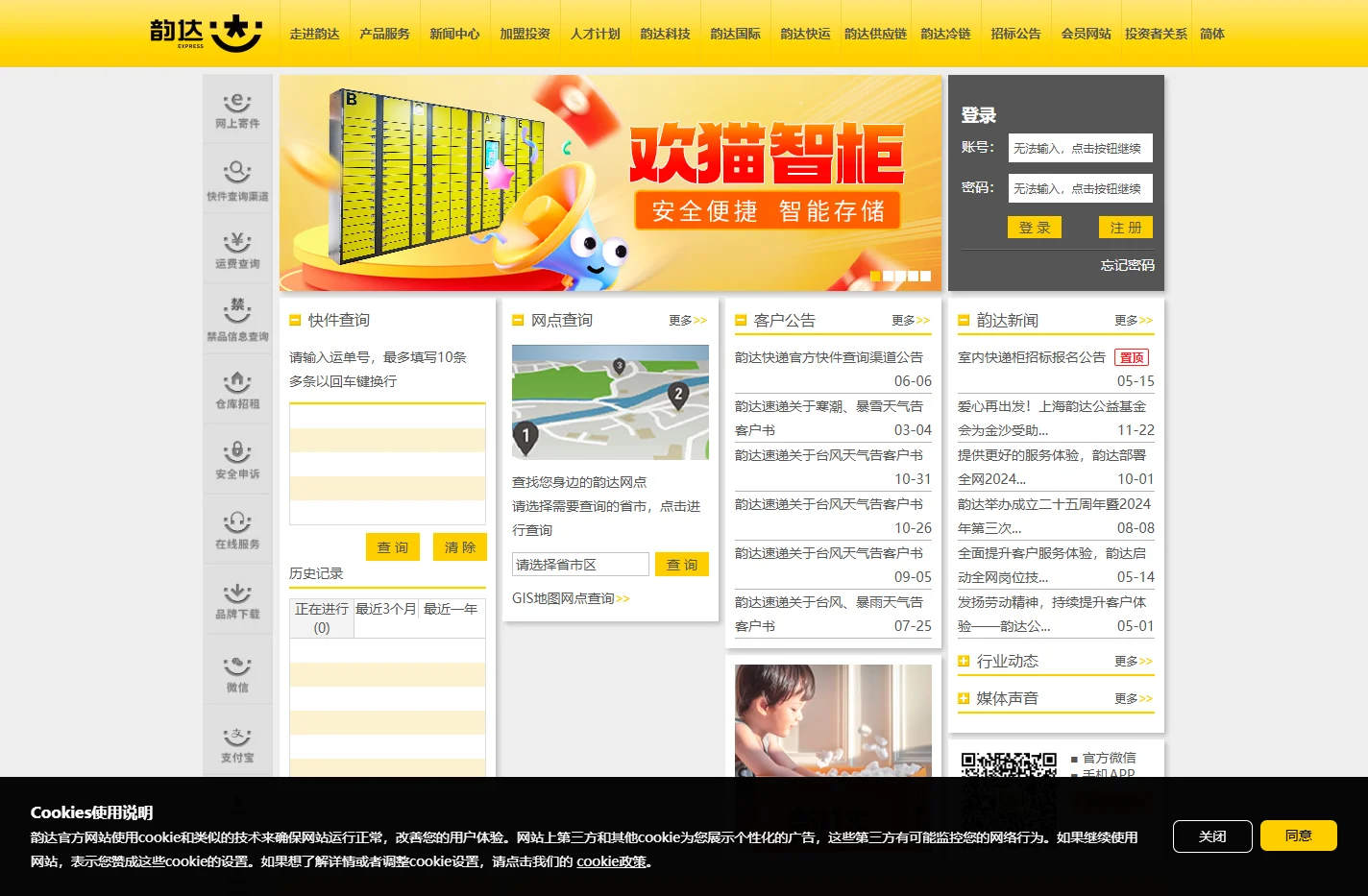Click the 韵达 Express logo
The image size is (1368, 896).
tap(206, 33)
